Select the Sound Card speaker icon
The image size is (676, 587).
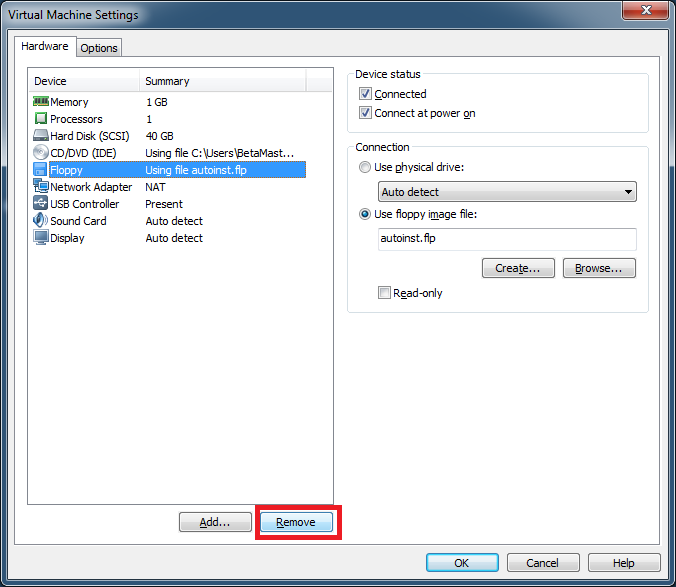point(41,221)
